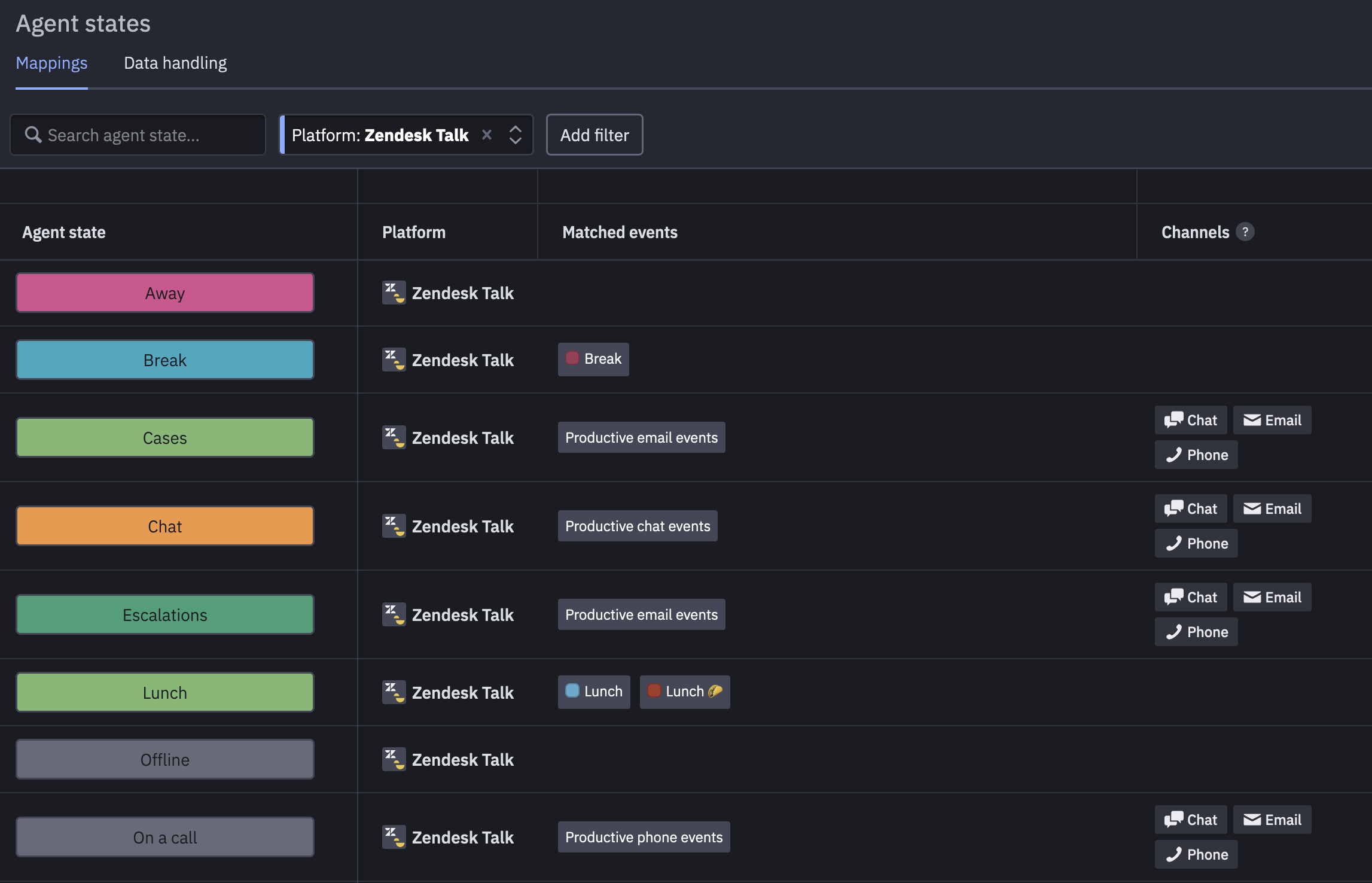Image resolution: width=1372 pixels, height=883 pixels.
Task: Click the blue Lunch event tag
Action: [x=594, y=692]
